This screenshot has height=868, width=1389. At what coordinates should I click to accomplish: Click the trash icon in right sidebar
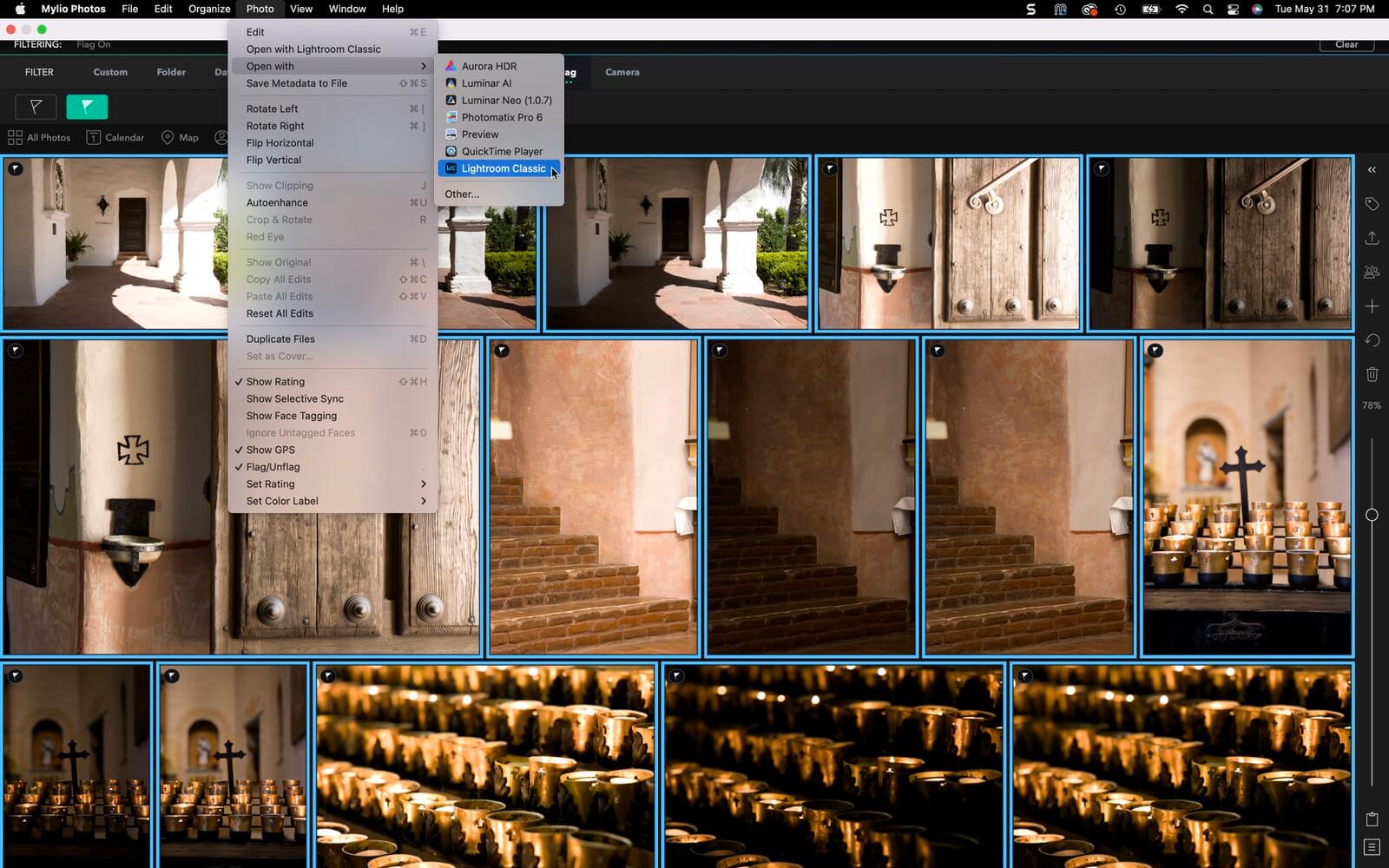[x=1372, y=374]
